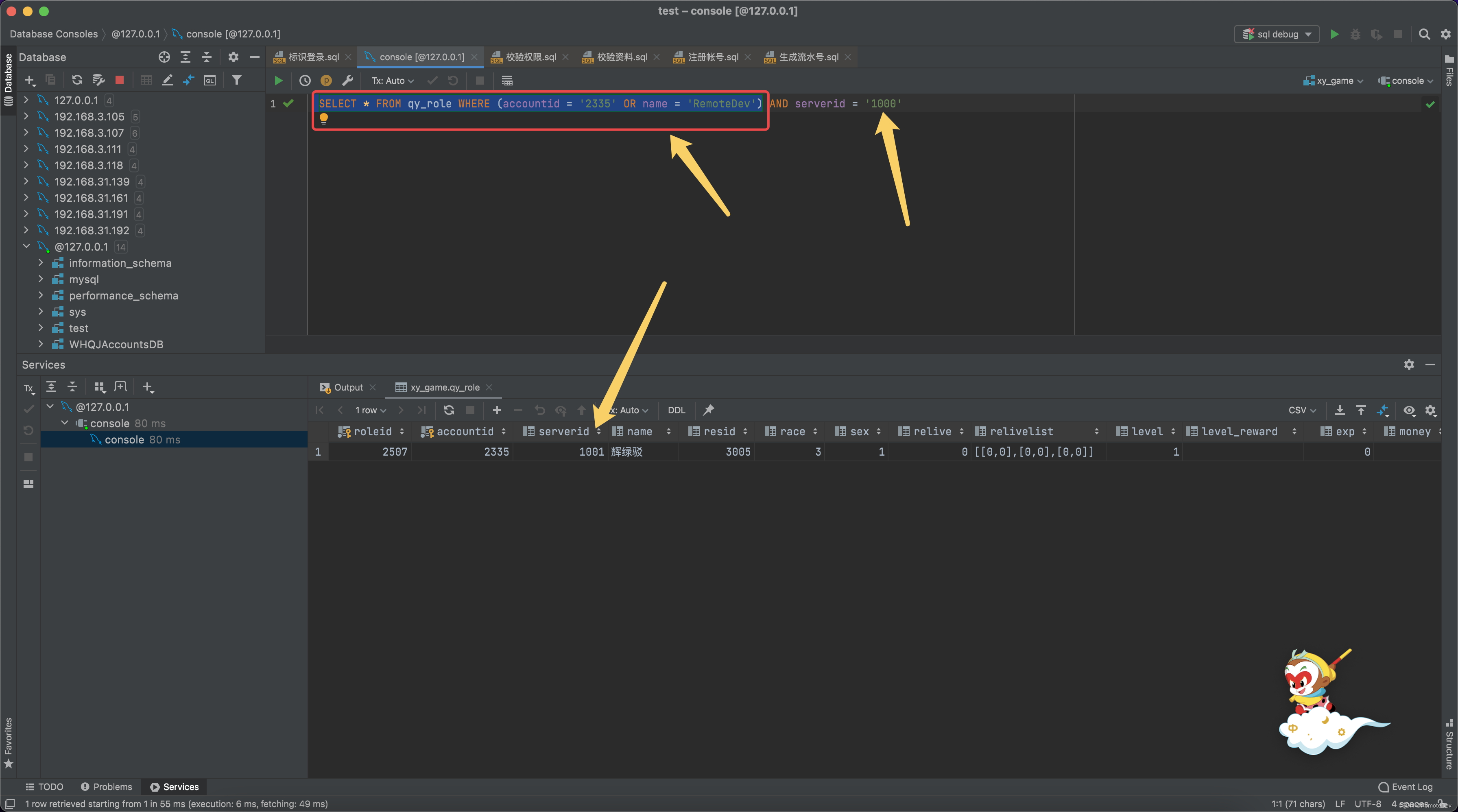Open the Event Log

[1406, 786]
